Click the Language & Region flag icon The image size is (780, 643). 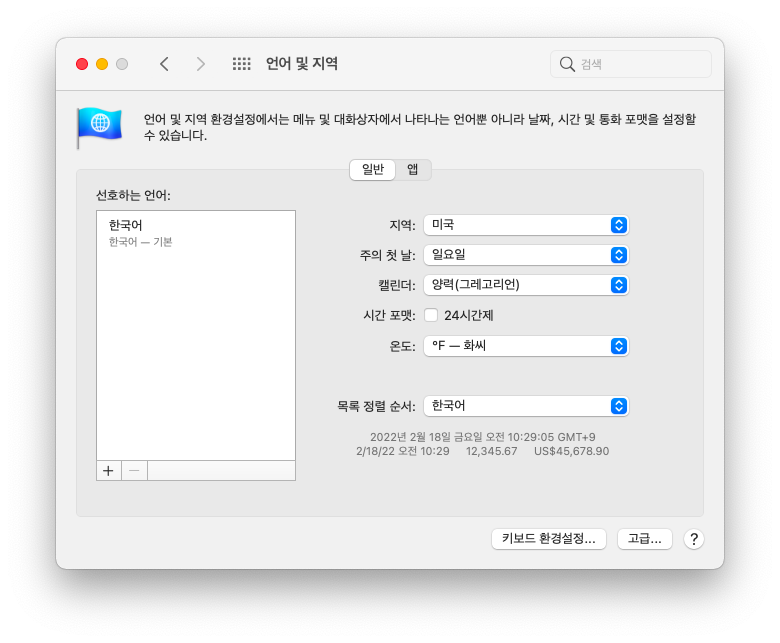click(99, 127)
